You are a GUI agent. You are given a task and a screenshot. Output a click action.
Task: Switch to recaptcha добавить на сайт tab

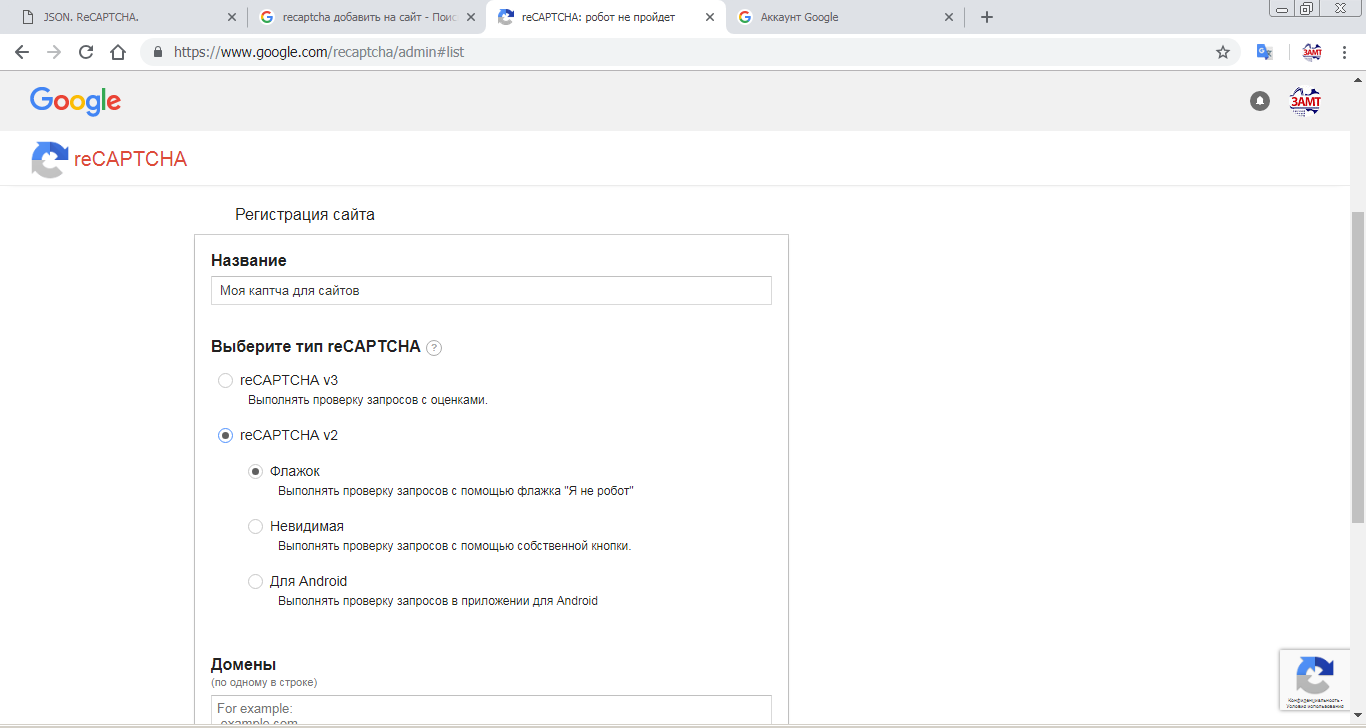[x=366, y=17]
